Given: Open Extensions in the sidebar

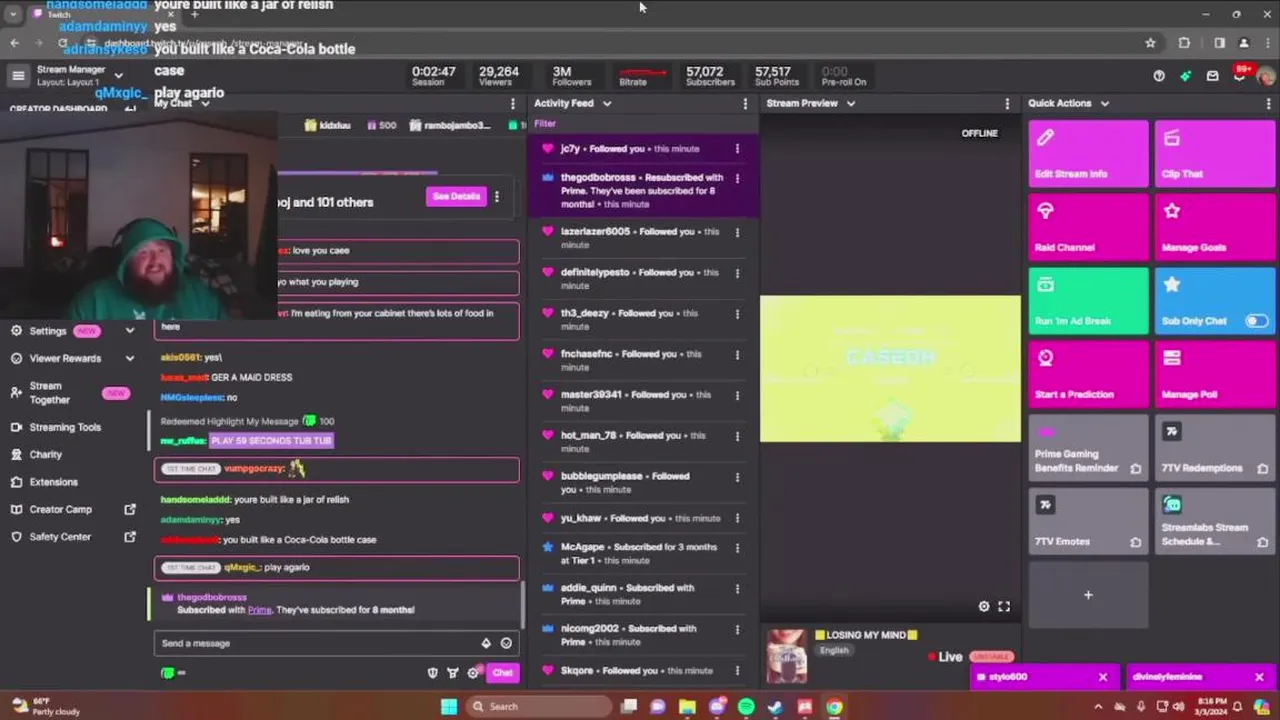Looking at the screenshot, I should pyautogui.click(x=53, y=482).
